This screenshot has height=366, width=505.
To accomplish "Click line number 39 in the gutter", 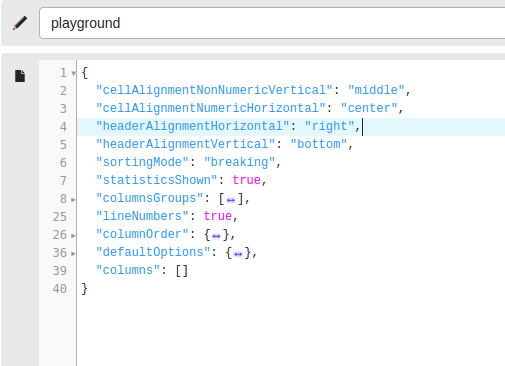I will [x=60, y=271].
